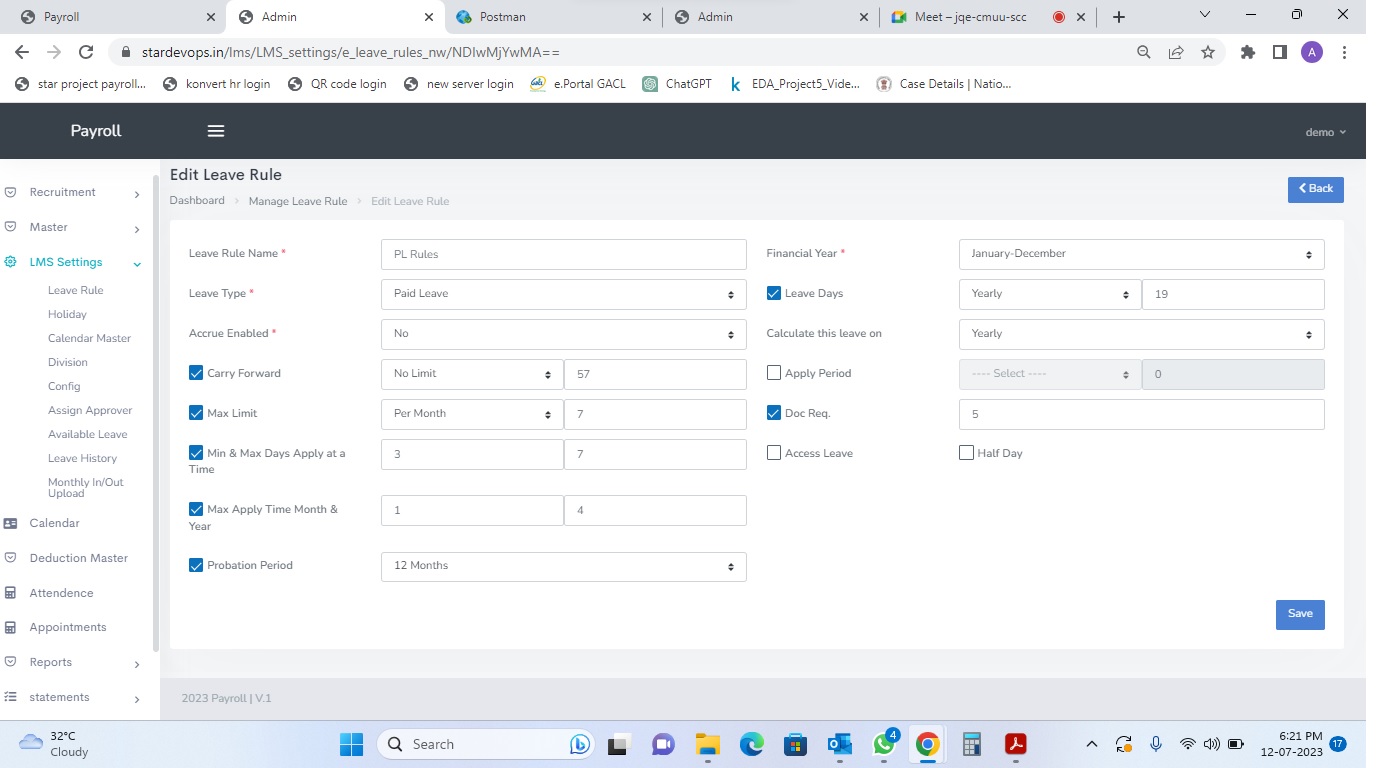Open Leave History submenu item
Image resolution: width=1376 pixels, height=768 pixels.
point(83,458)
